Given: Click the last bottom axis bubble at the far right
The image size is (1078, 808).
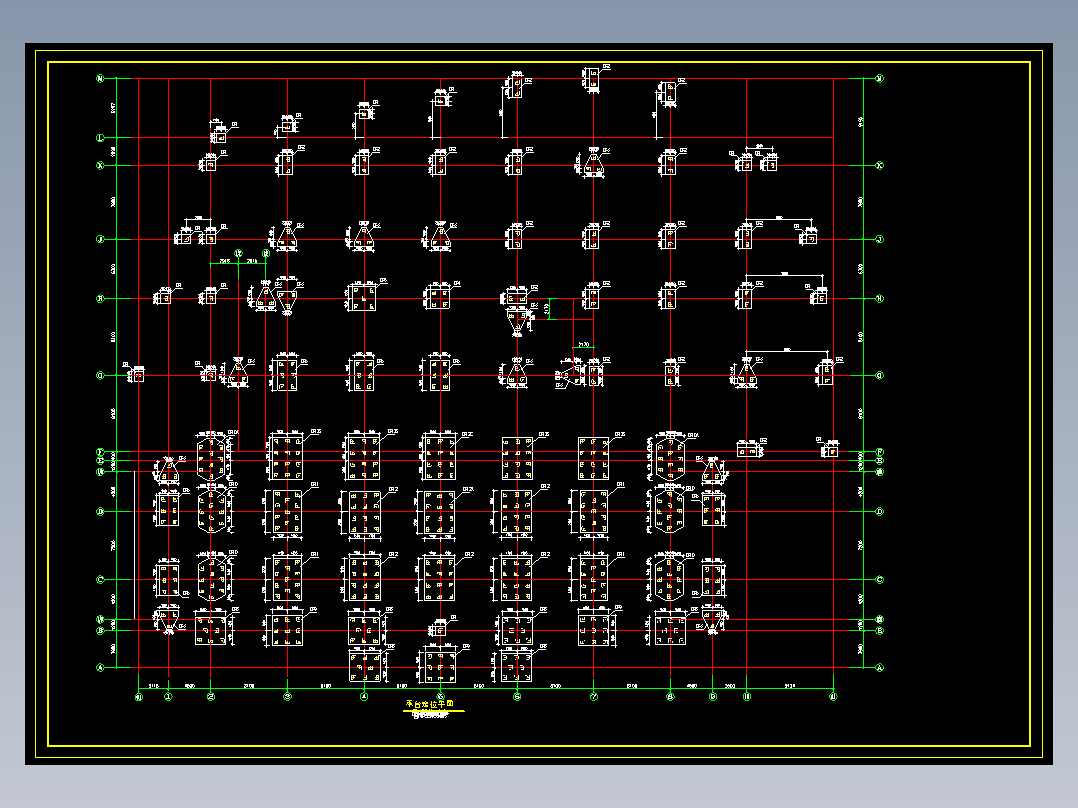Looking at the screenshot, I should pyautogui.click(x=833, y=697).
